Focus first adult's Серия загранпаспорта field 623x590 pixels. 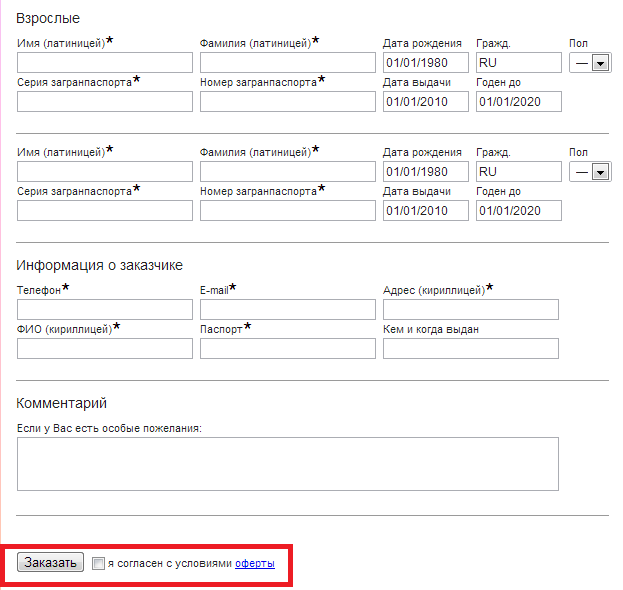(105, 102)
